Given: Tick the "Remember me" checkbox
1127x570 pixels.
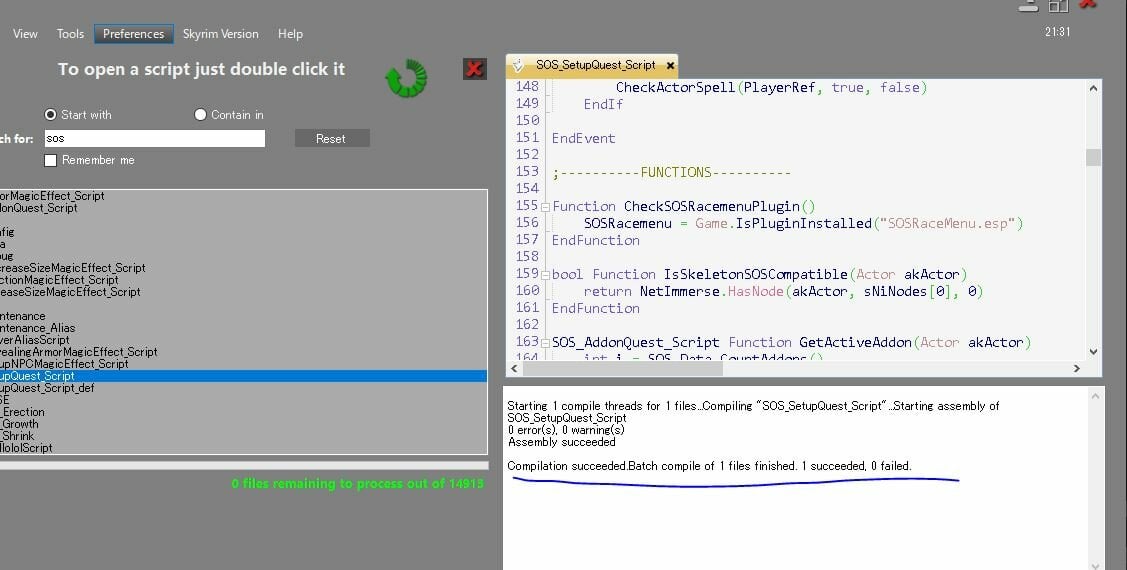Looking at the screenshot, I should 50,160.
